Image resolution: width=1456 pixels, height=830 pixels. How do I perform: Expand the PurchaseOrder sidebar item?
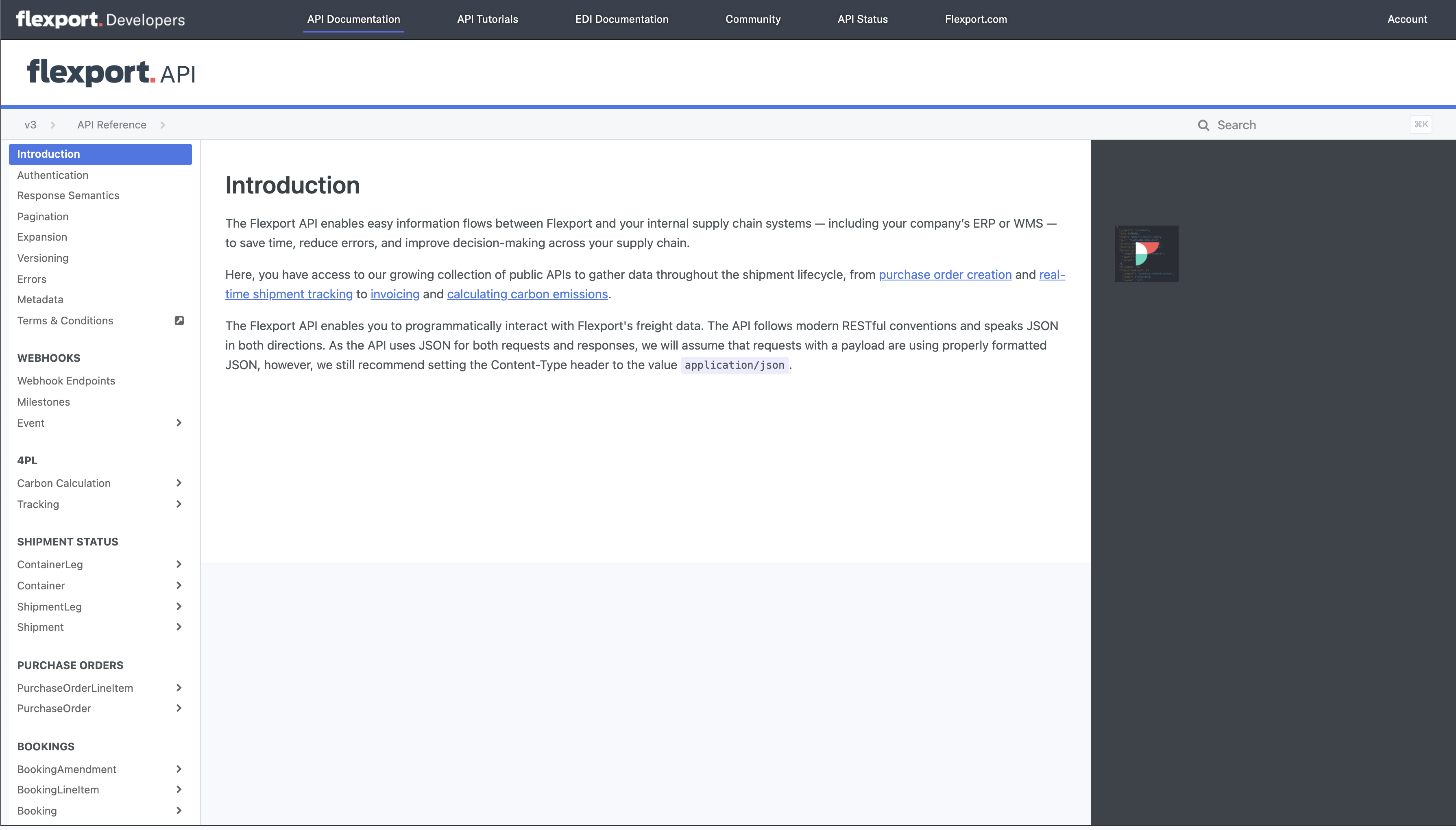pyautogui.click(x=179, y=708)
